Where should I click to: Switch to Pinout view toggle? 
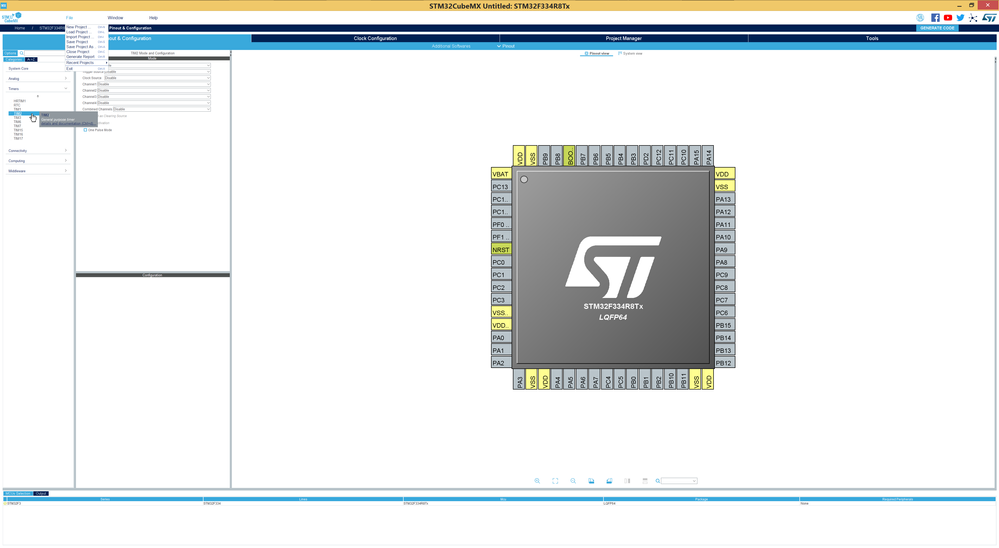click(x=597, y=54)
